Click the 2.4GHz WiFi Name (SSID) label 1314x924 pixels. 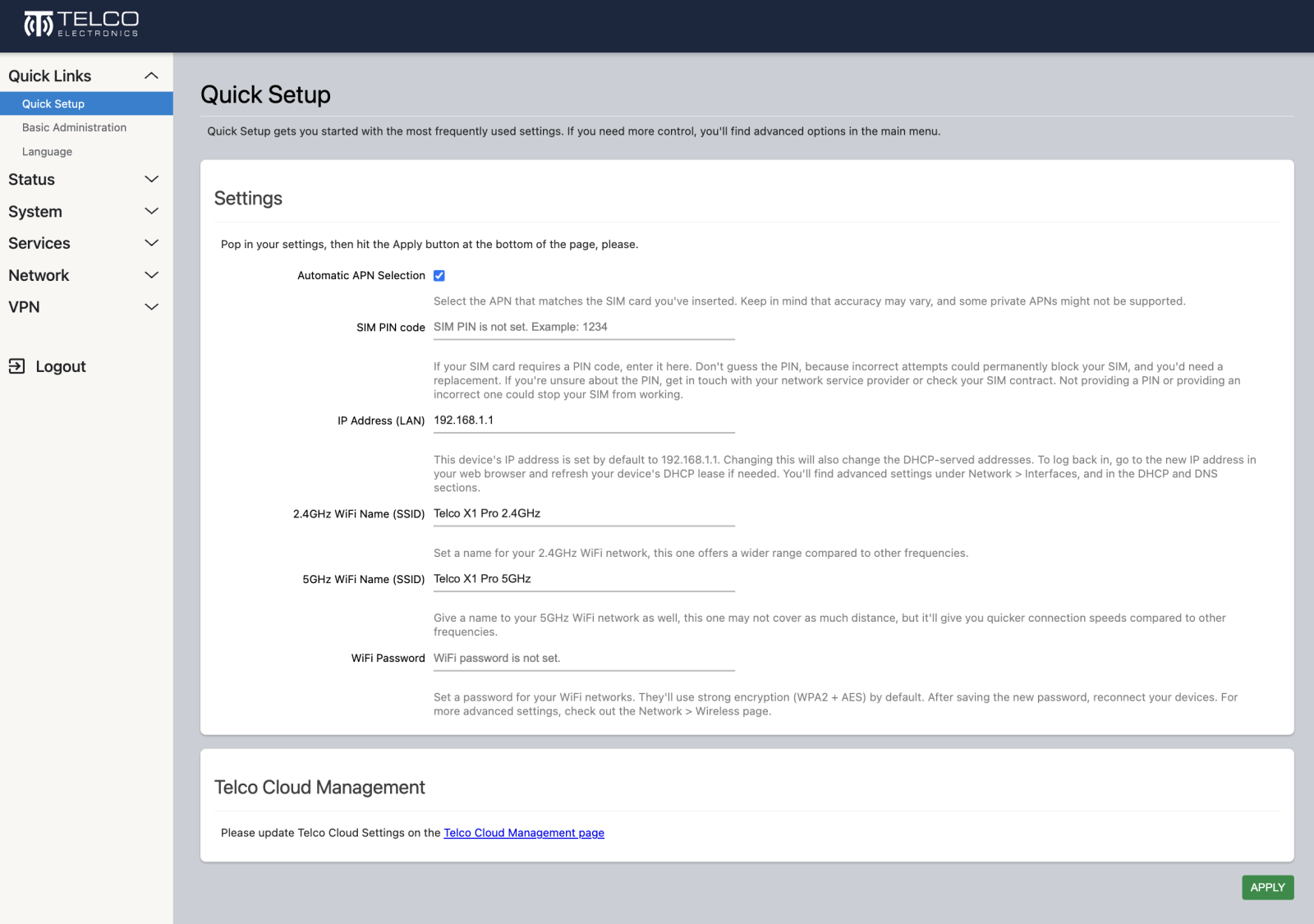click(359, 514)
